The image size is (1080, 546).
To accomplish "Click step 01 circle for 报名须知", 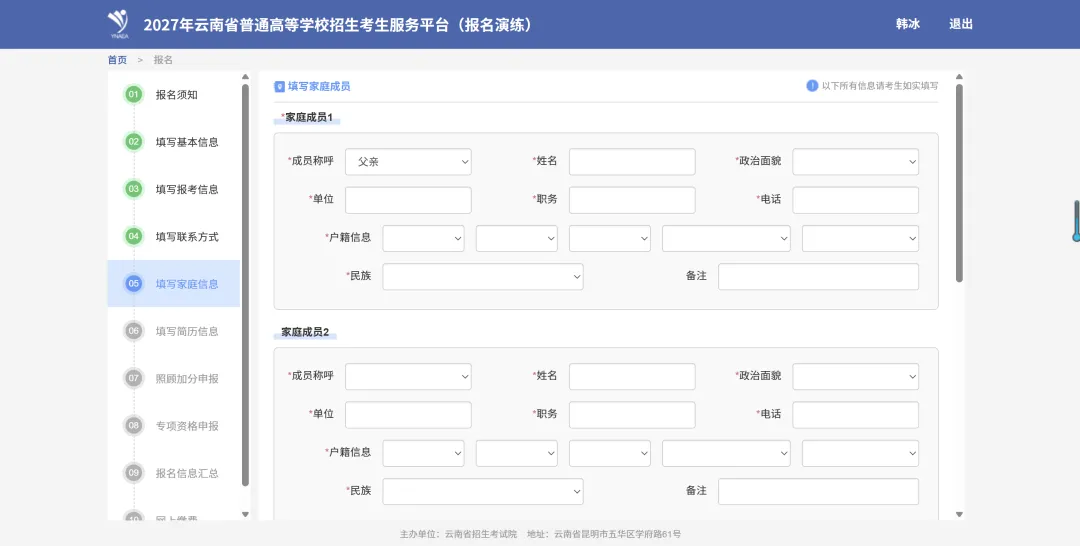I will 134,94.
